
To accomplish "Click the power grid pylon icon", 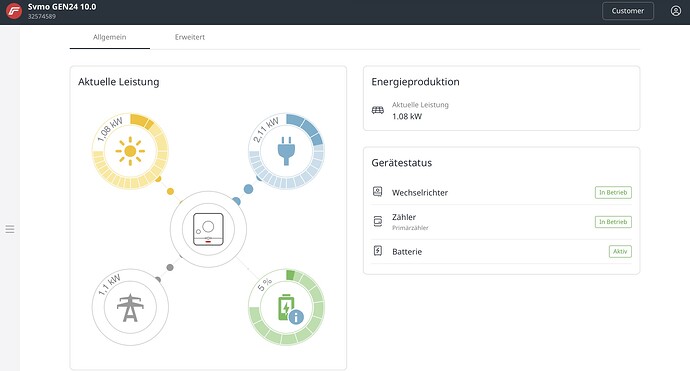I will coord(130,308).
